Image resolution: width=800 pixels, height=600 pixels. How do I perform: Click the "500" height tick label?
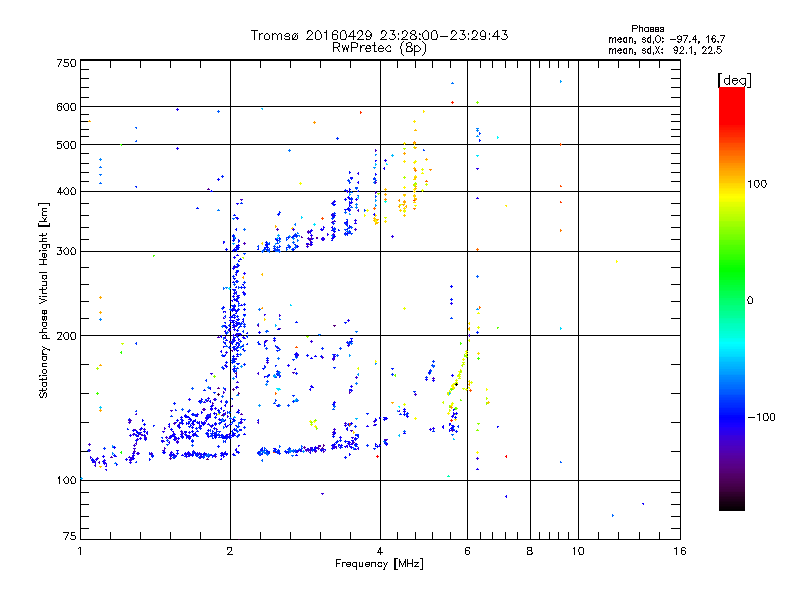pyautogui.click(x=66, y=145)
